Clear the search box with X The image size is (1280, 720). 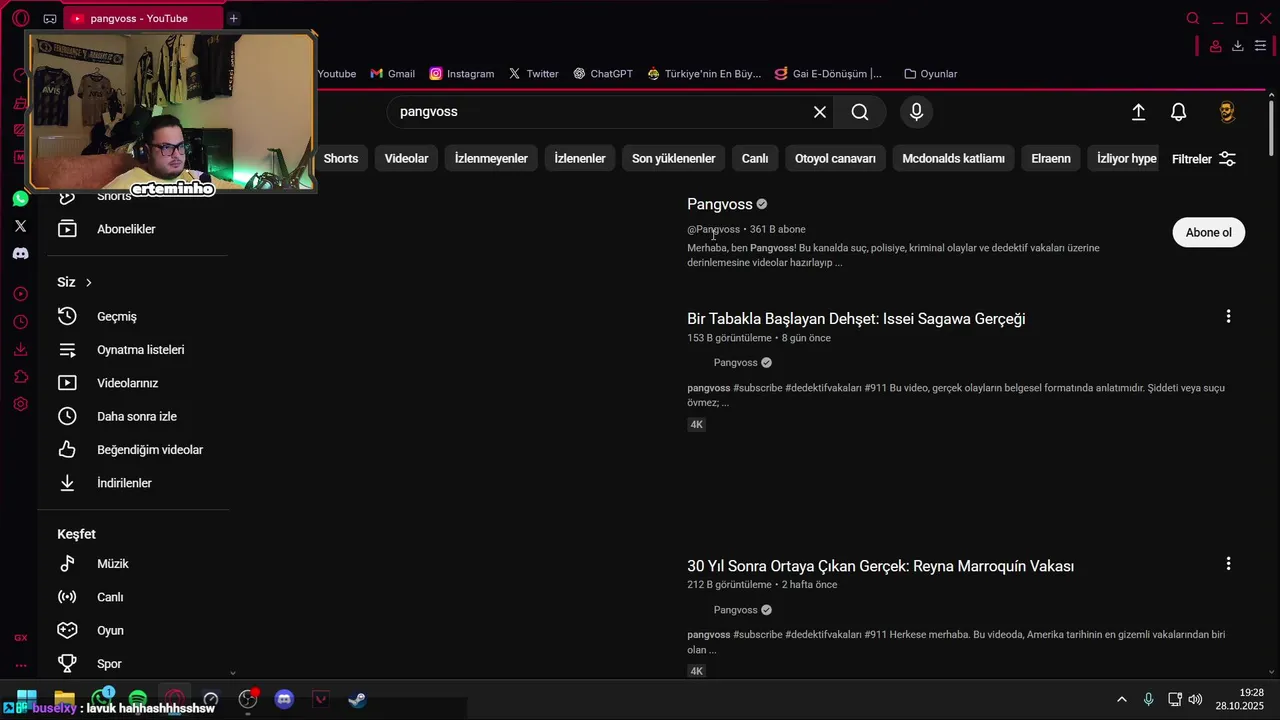tap(820, 112)
